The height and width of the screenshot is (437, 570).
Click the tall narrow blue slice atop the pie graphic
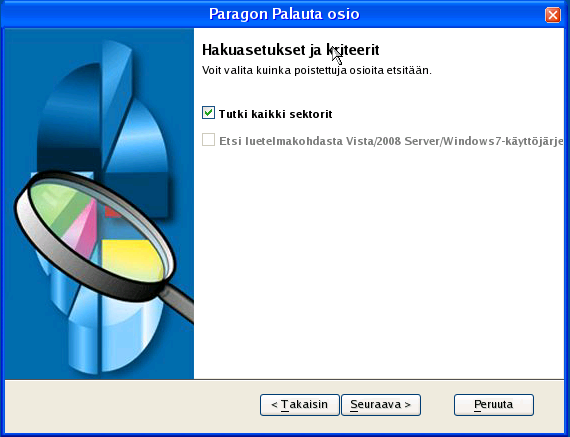(x=115, y=98)
